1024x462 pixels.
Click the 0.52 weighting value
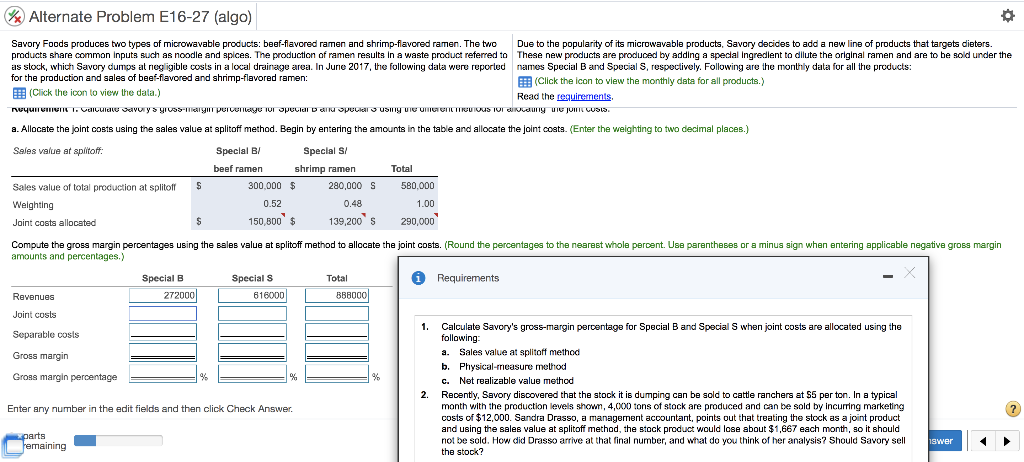coord(272,204)
